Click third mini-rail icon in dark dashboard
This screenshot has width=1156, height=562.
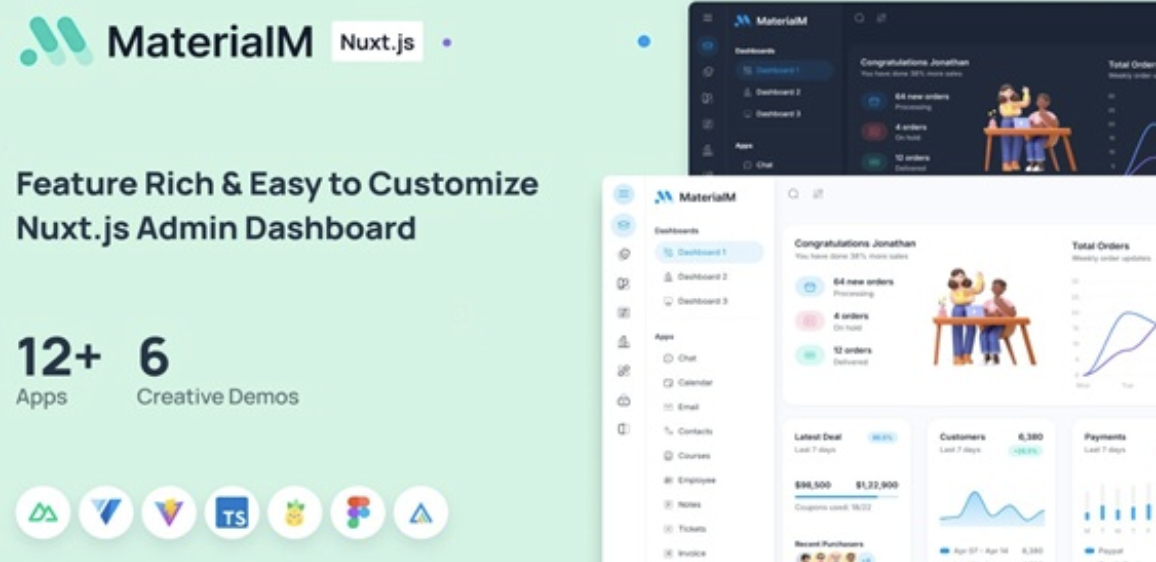(708, 97)
